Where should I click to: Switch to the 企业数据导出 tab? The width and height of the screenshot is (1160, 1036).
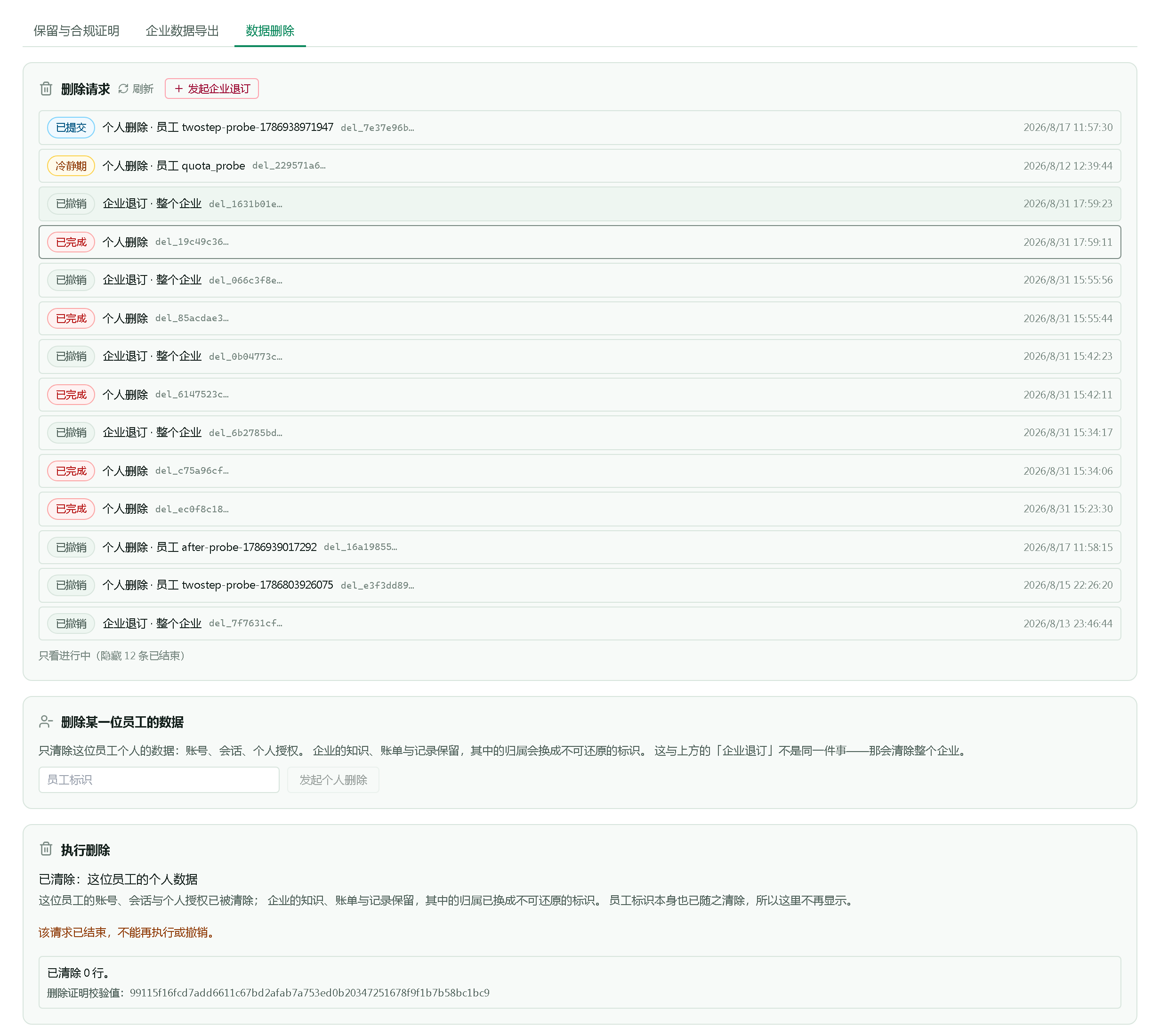(182, 31)
